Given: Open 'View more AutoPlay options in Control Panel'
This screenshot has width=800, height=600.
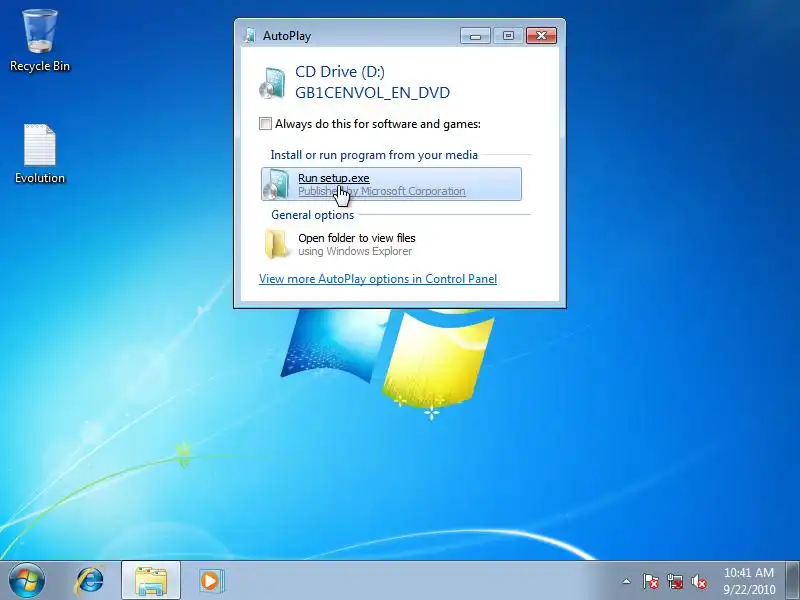Looking at the screenshot, I should 378,279.
